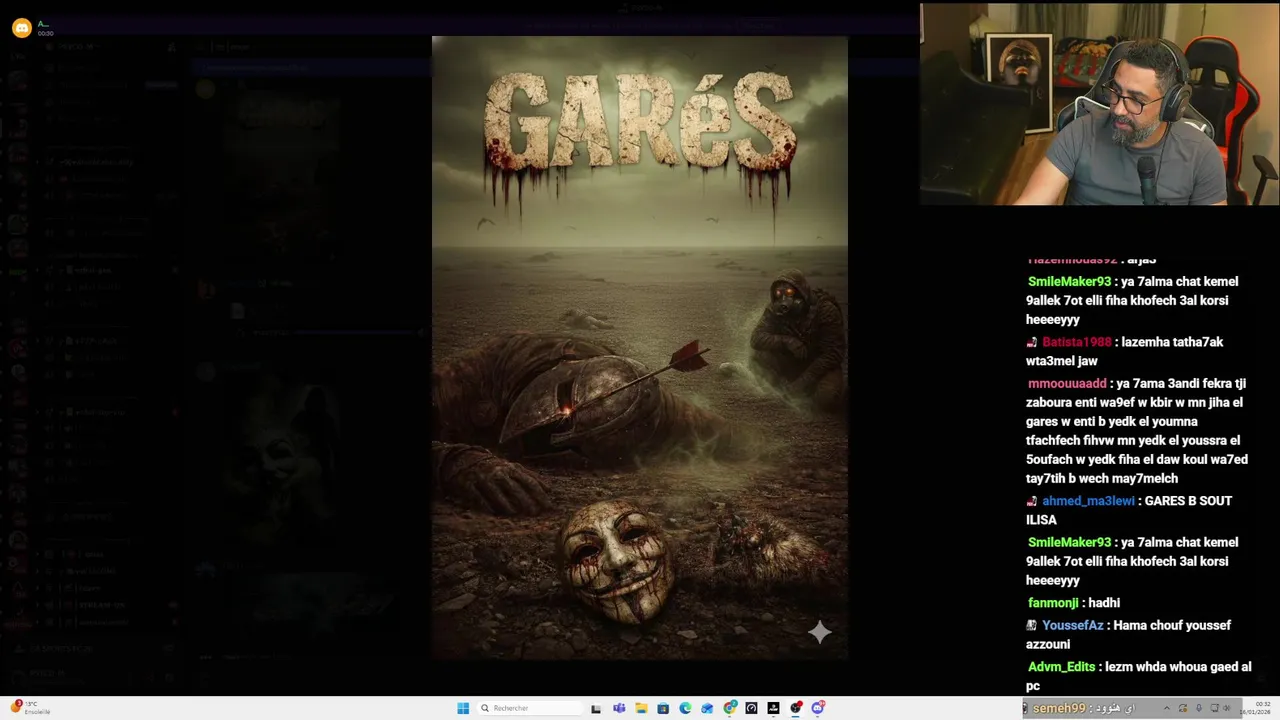Click username SmileMaker93 in first chat message
Viewport: 1280px width, 720px height.
(x=1069, y=282)
